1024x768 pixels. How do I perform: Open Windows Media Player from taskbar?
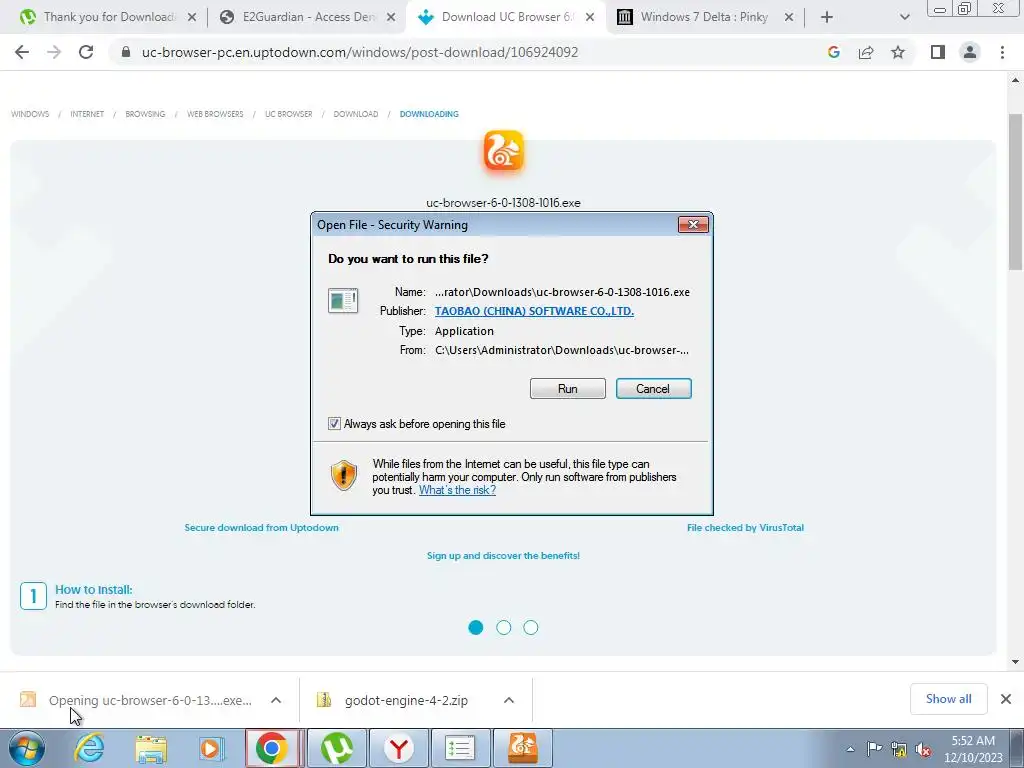click(x=212, y=748)
